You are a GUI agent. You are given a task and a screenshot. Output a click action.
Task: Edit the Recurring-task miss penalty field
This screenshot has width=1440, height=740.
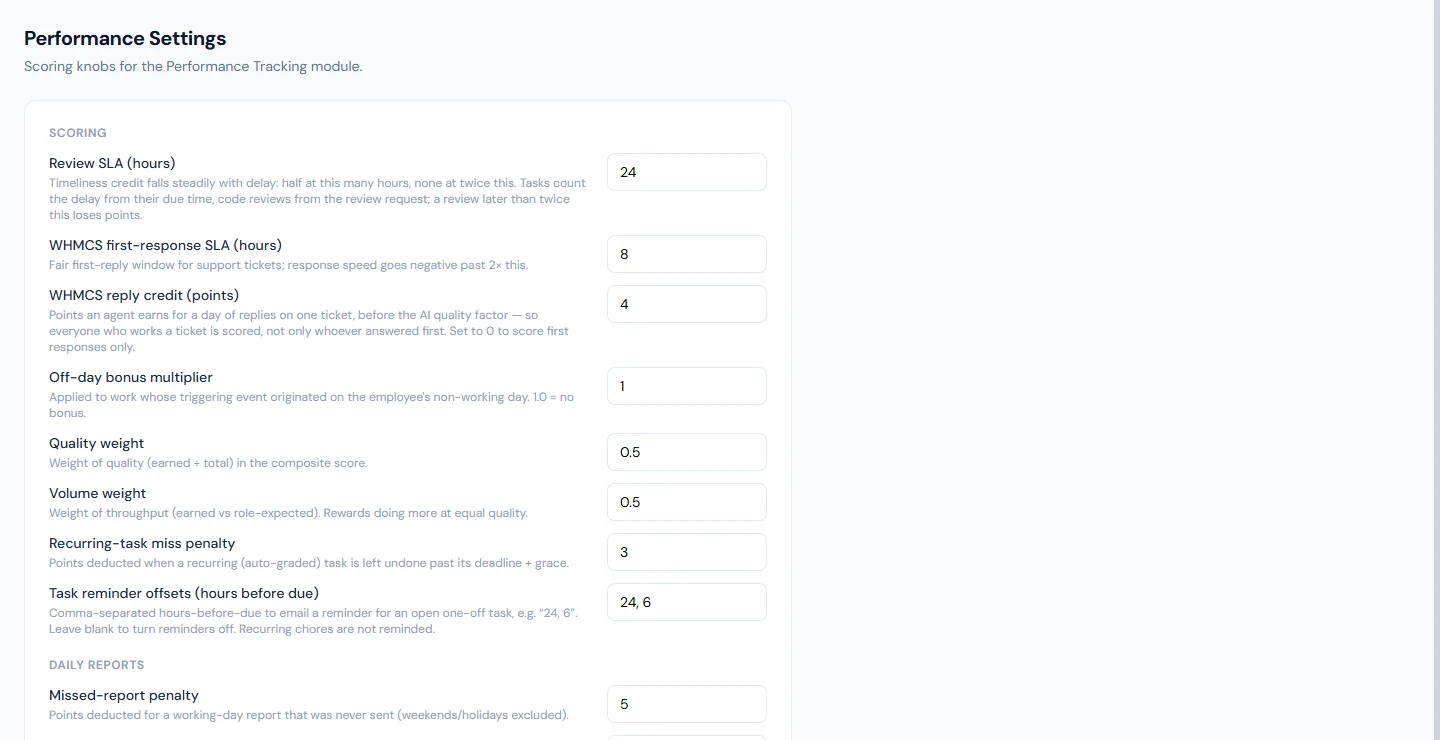point(687,552)
